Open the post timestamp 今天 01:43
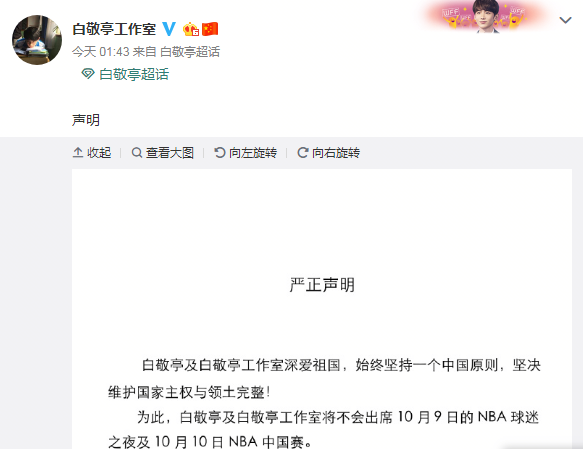The width and height of the screenshot is (583, 449). tap(100, 51)
